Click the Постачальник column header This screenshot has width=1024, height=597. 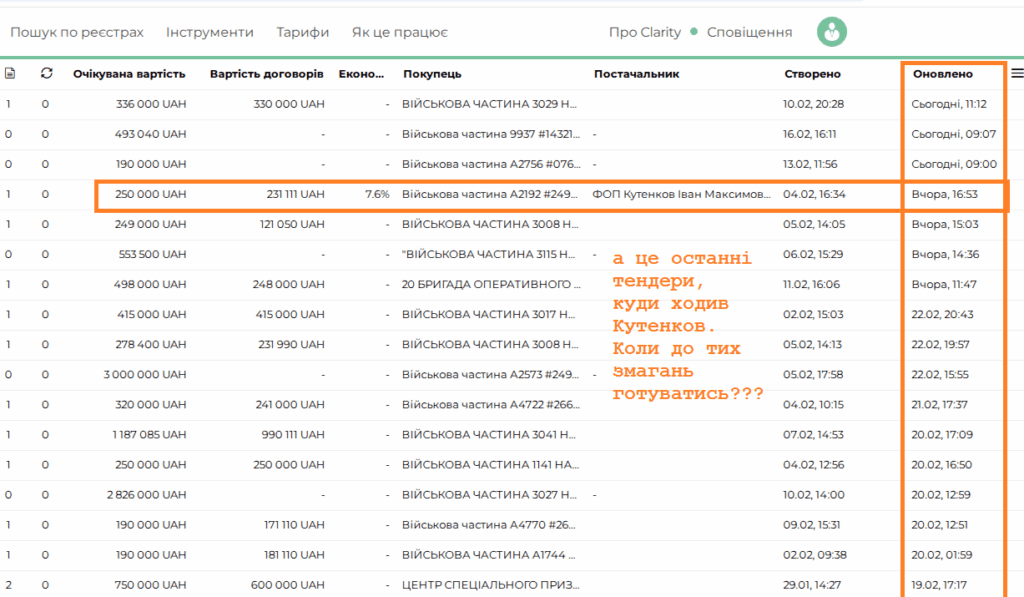636,74
